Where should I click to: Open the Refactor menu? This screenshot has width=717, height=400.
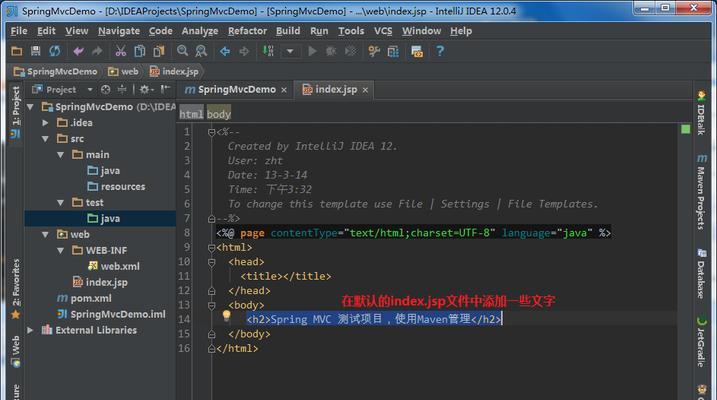(x=247, y=31)
